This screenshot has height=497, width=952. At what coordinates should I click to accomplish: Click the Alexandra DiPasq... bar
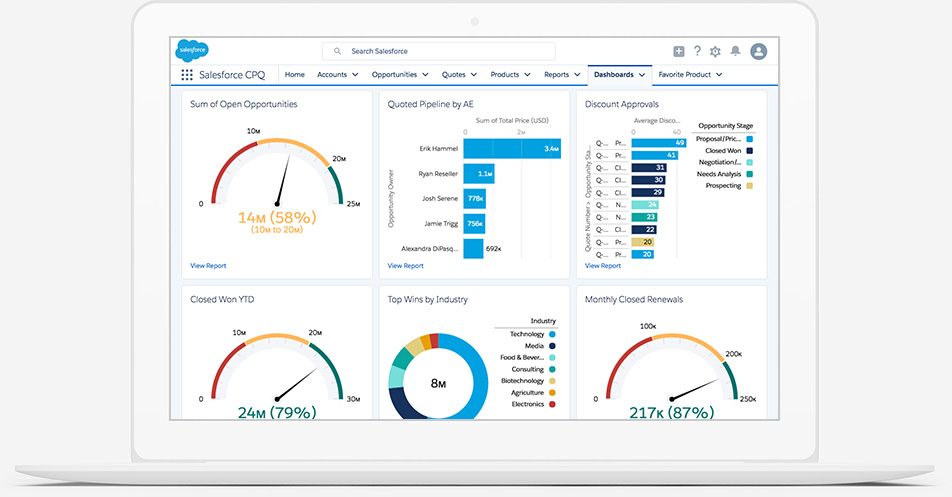tap(474, 248)
